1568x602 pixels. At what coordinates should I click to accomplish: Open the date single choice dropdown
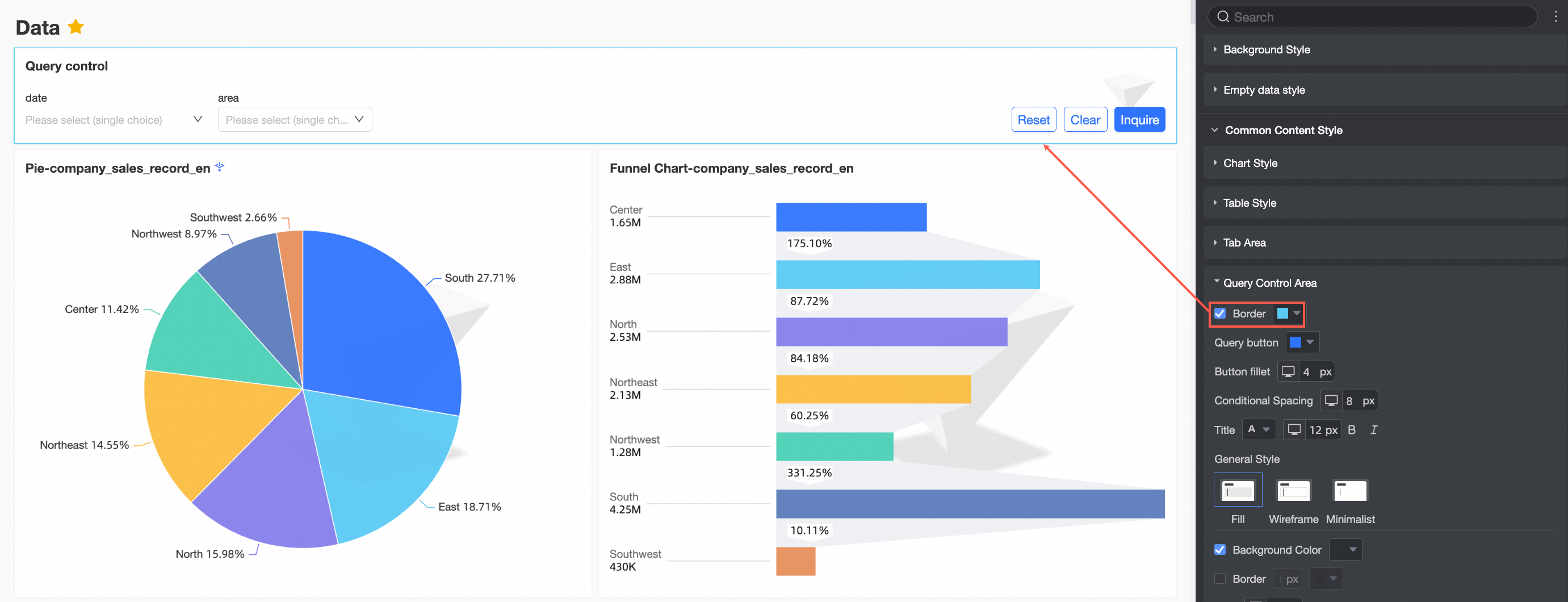(x=114, y=120)
